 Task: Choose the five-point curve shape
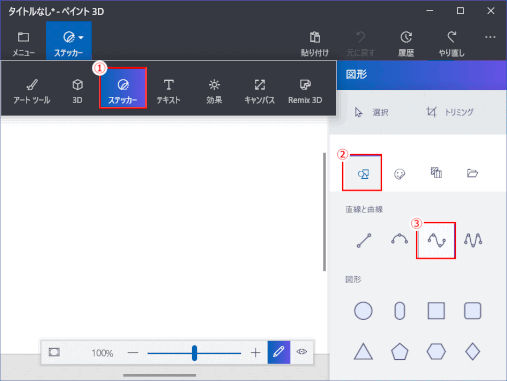click(473, 240)
